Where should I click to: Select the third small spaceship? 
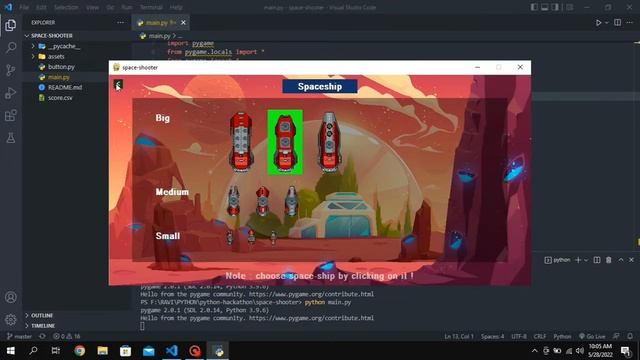[x=273, y=238]
